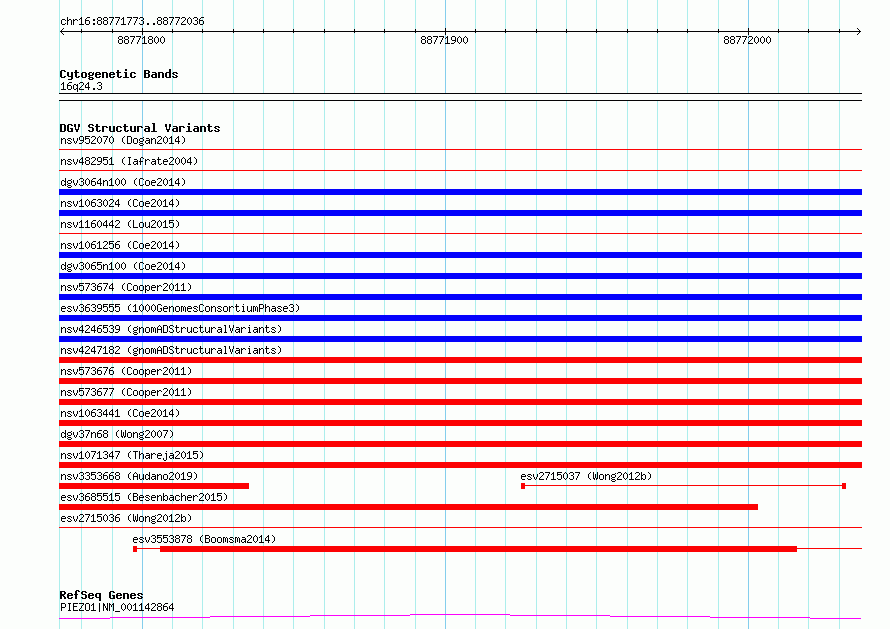Open variant nsv4247182 (gnomADStructuralVariants)
890x629 pixels.
pos(171,350)
